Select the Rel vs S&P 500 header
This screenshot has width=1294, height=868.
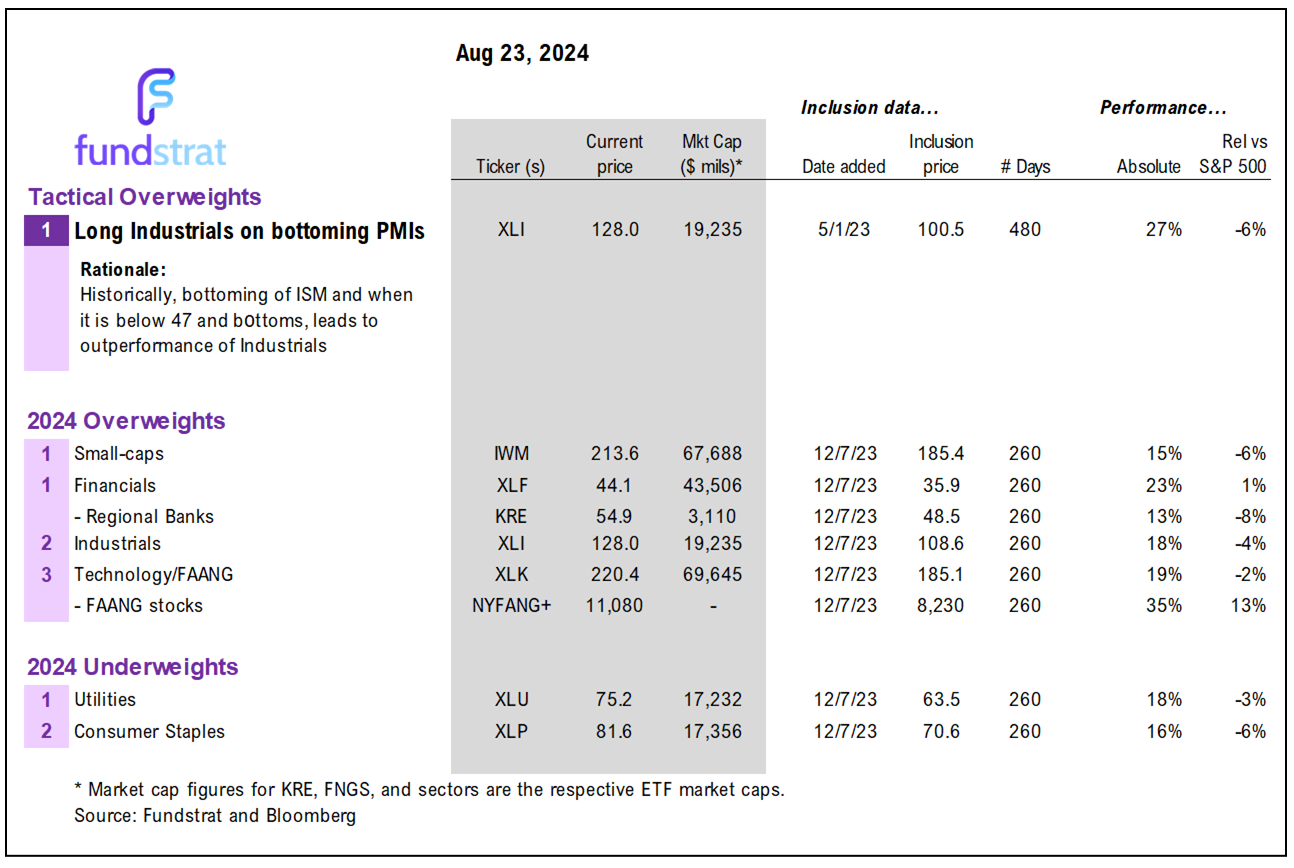point(1233,155)
